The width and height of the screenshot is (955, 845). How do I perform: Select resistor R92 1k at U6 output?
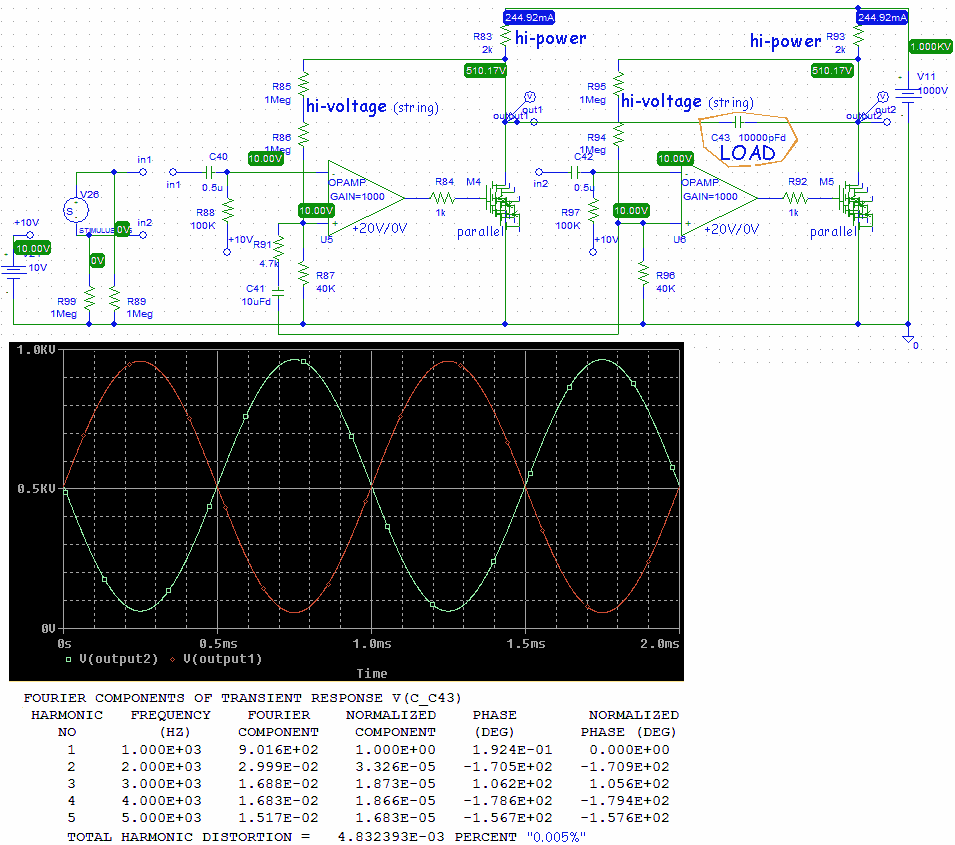[x=795, y=198]
